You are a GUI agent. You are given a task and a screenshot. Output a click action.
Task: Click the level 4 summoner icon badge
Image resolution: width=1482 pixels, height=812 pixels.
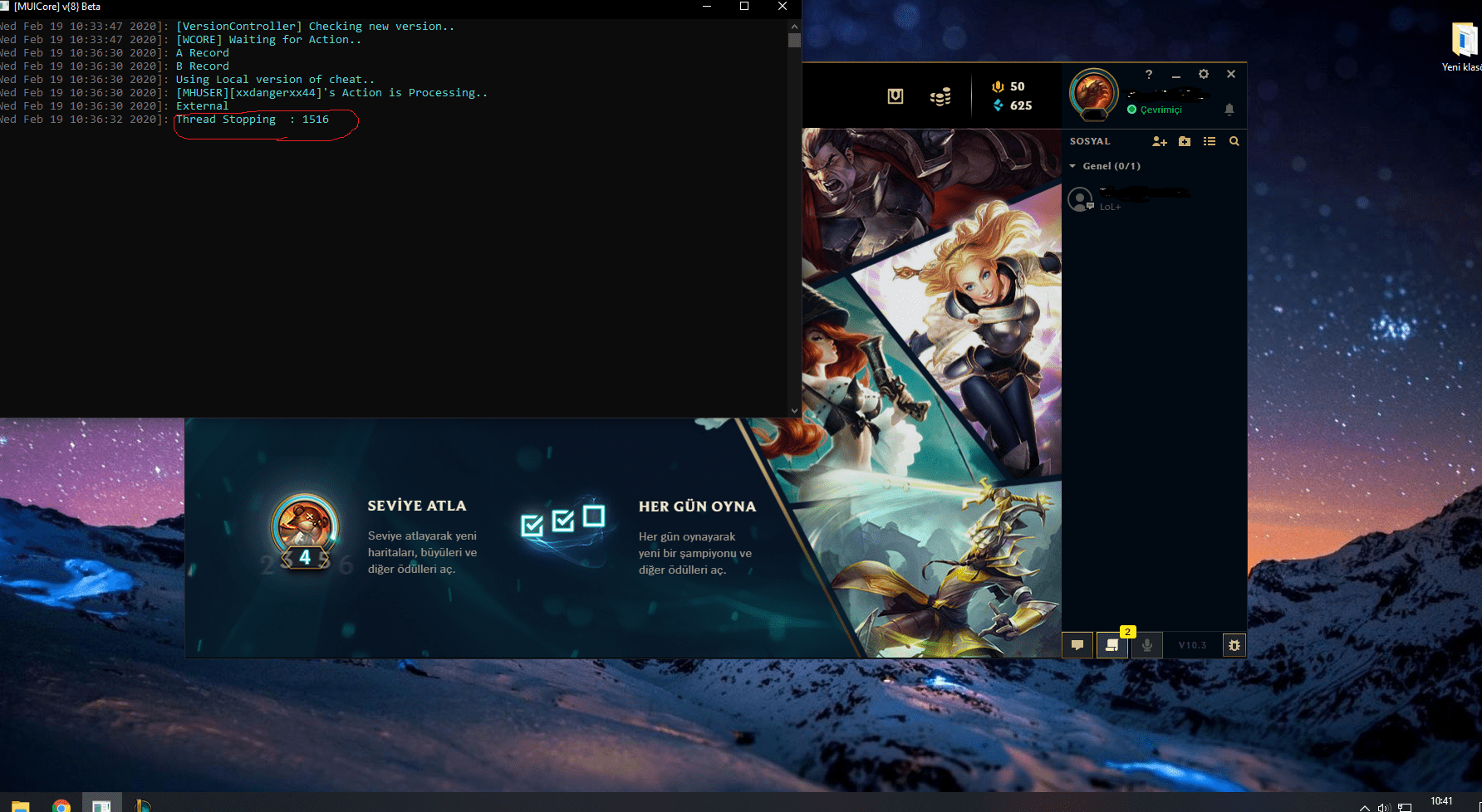pos(305,533)
